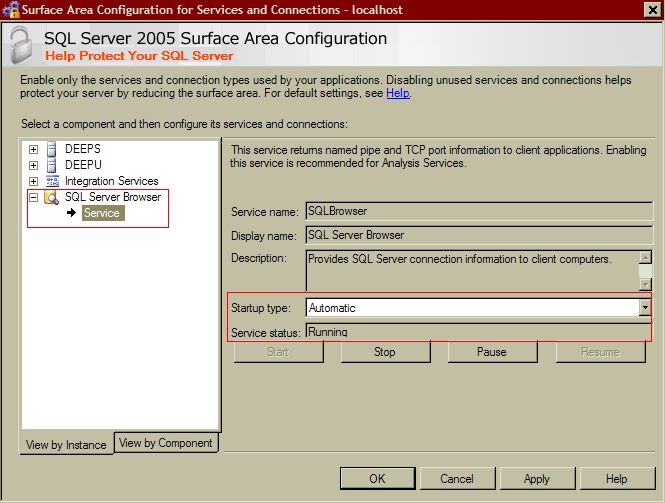Click the Display name field

pyautogui.click(x=479, y=235)
